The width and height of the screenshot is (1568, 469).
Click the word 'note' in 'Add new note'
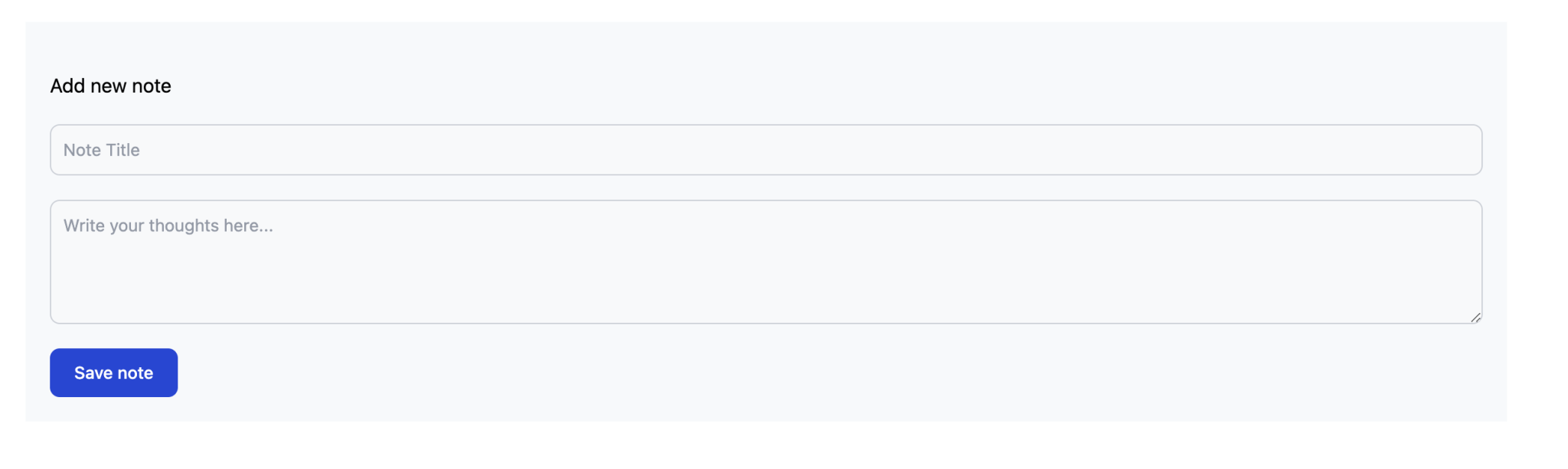[x=152, y=86]
